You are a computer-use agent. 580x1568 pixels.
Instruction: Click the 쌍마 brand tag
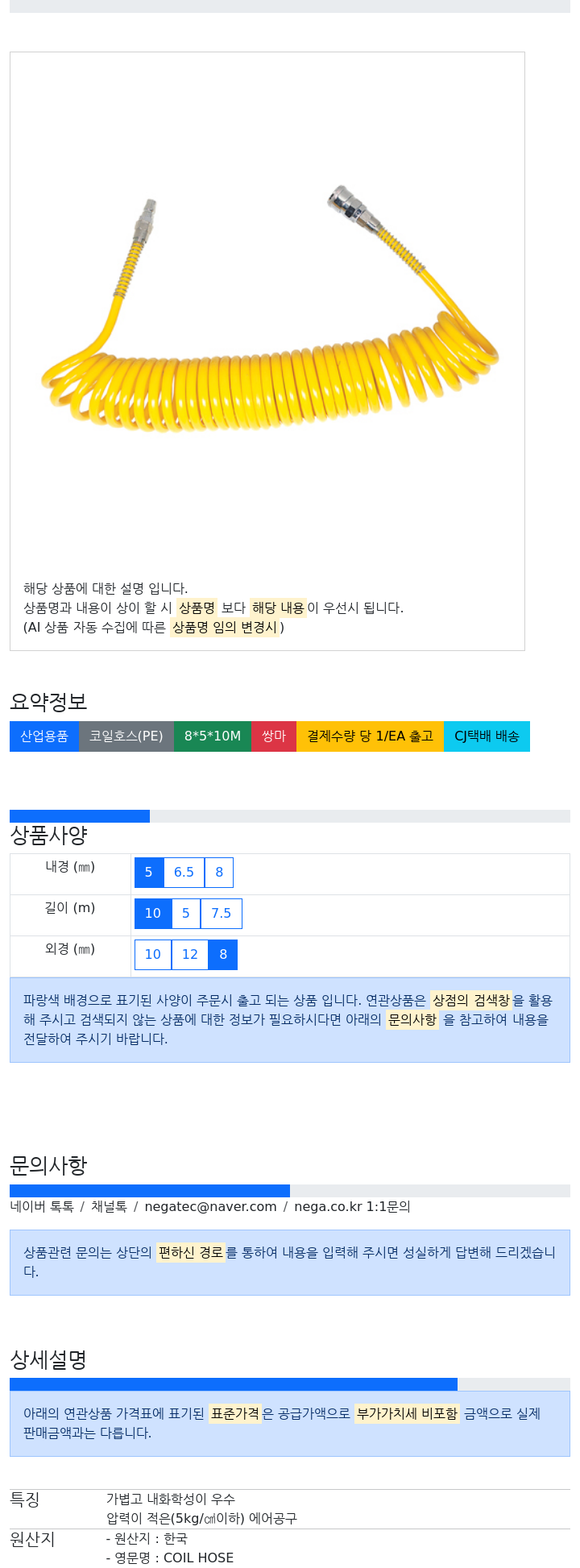tap(274, 736)
